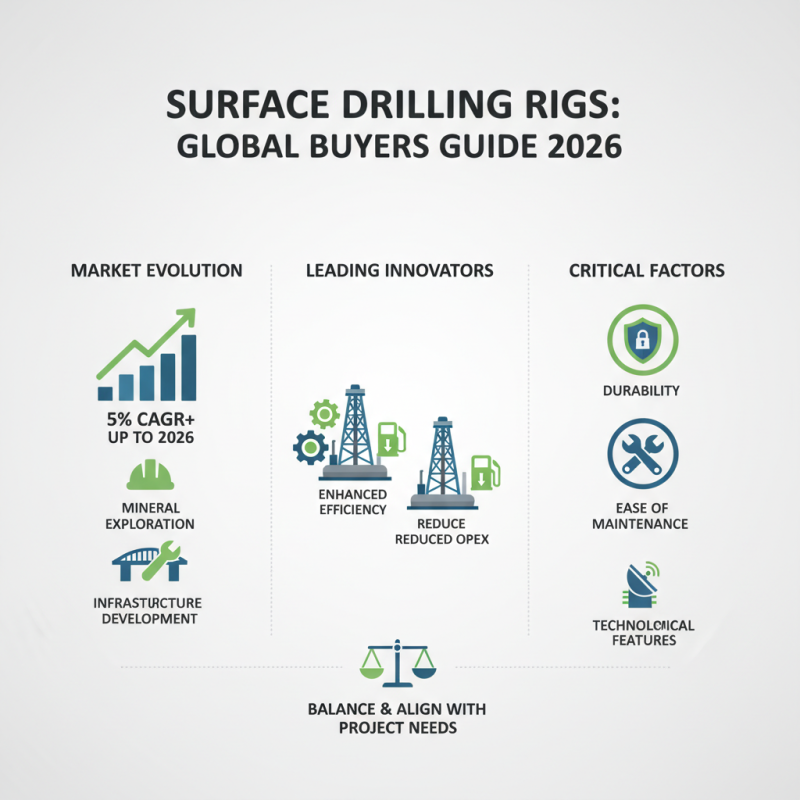This screenshot has height=800, width=800.
Task: Click the 'INFRASTRUCTURE DEVELOPMENT' label
Action: [148, 611]
